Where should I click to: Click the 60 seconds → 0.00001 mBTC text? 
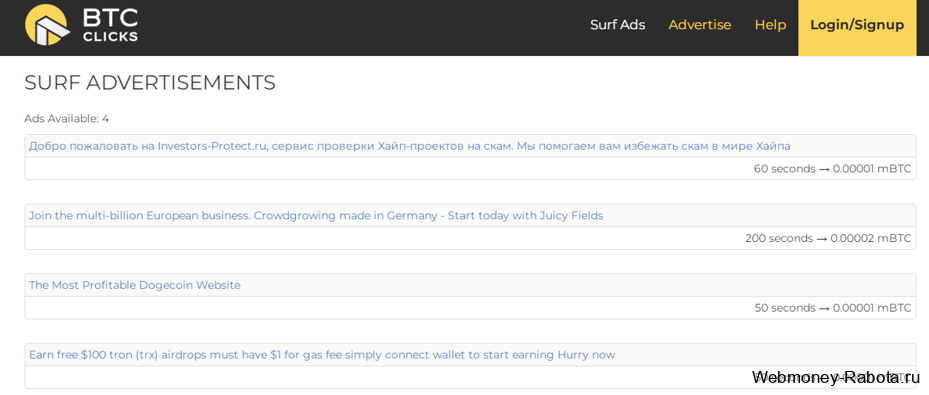point(832,169)
